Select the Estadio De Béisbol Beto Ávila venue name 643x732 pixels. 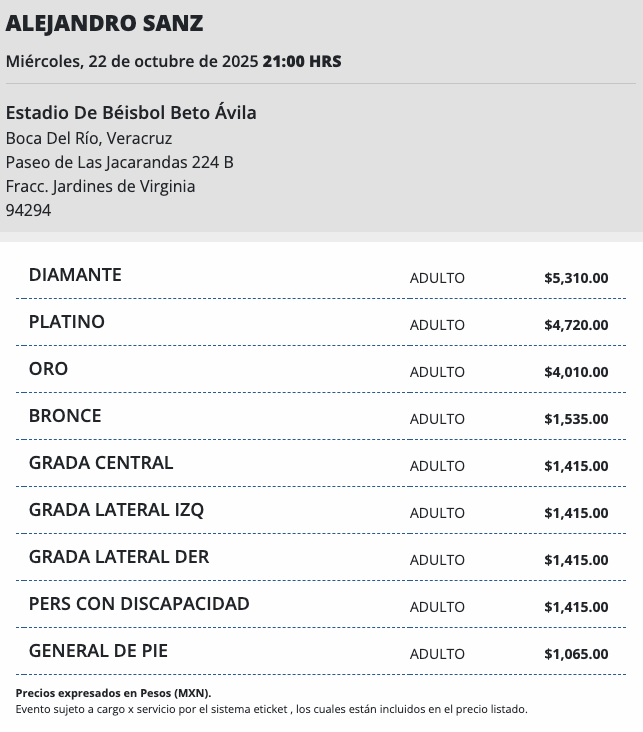tap(131, 112)
